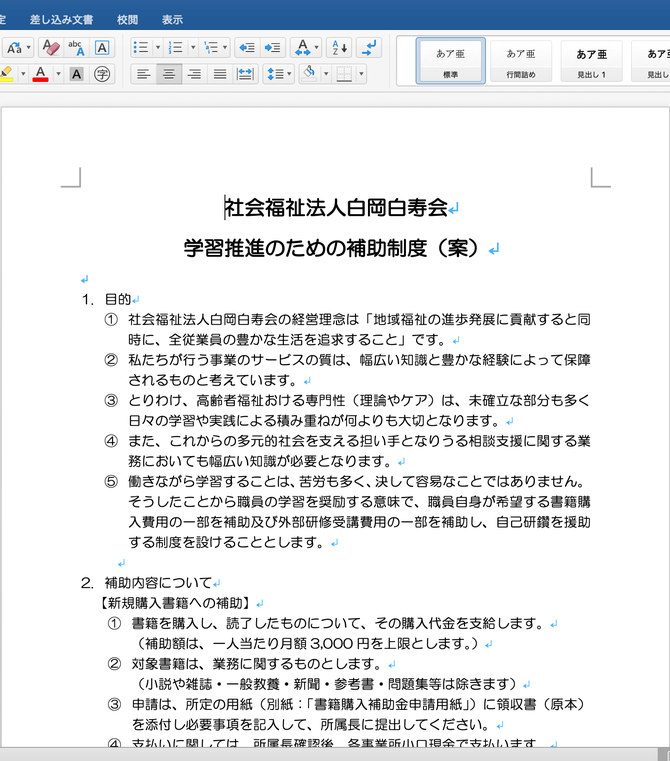This screenshot has width=670, height=761.
Task: Select the 標準 style
Action: (x=451, y=61)
